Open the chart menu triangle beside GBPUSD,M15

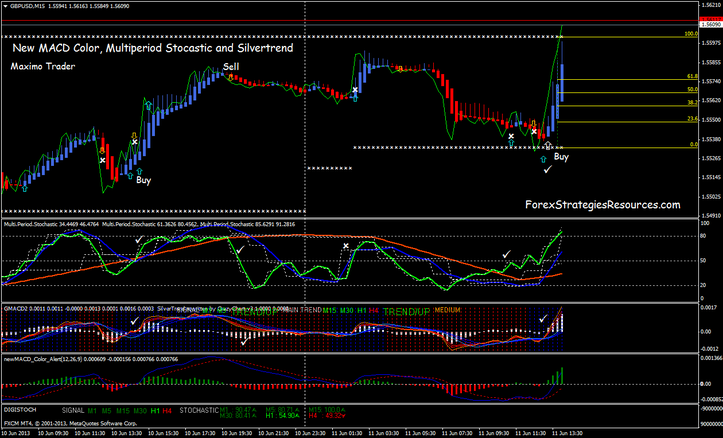click(5, 6)
